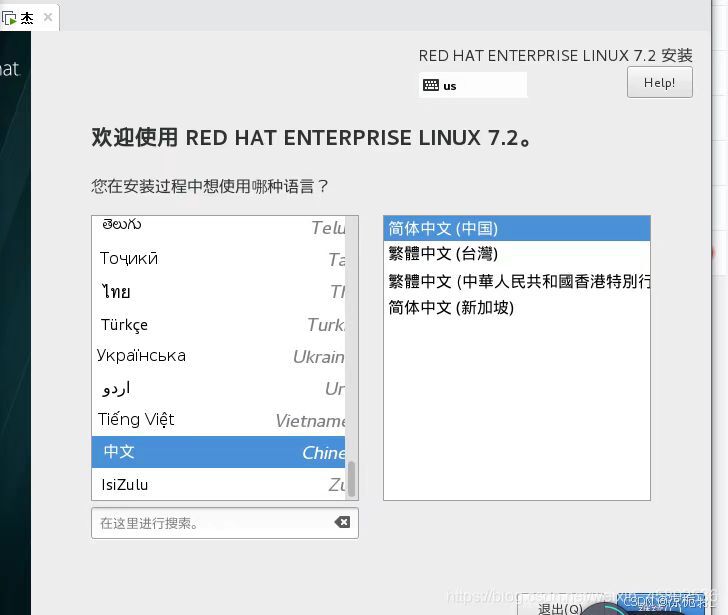The image size is (728, 615).
Task: Select locale 繁體中文 (台灣)
Action: pyautogui.click(x=517, y=253)
